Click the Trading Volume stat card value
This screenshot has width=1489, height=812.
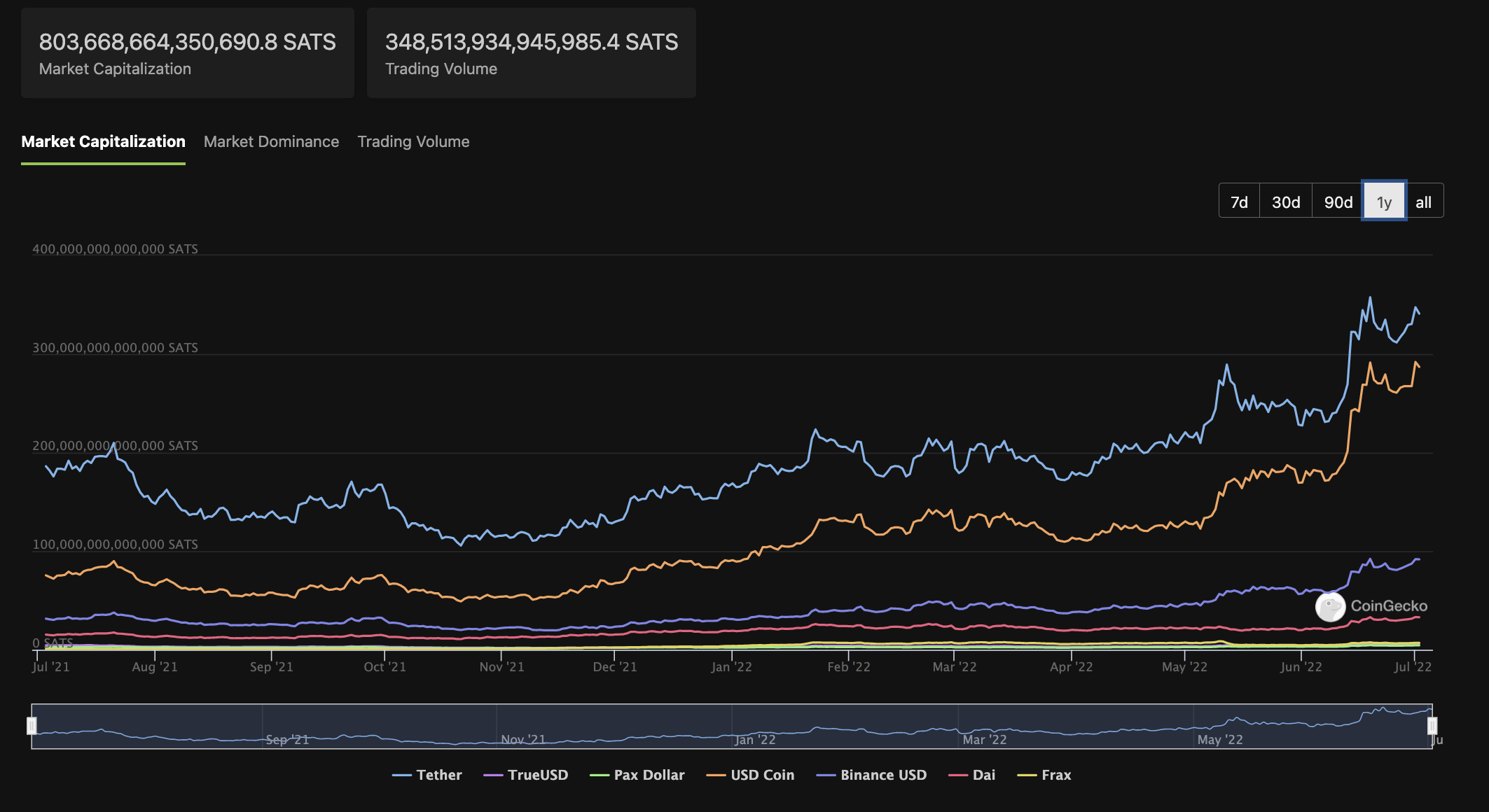click(532, 42)
